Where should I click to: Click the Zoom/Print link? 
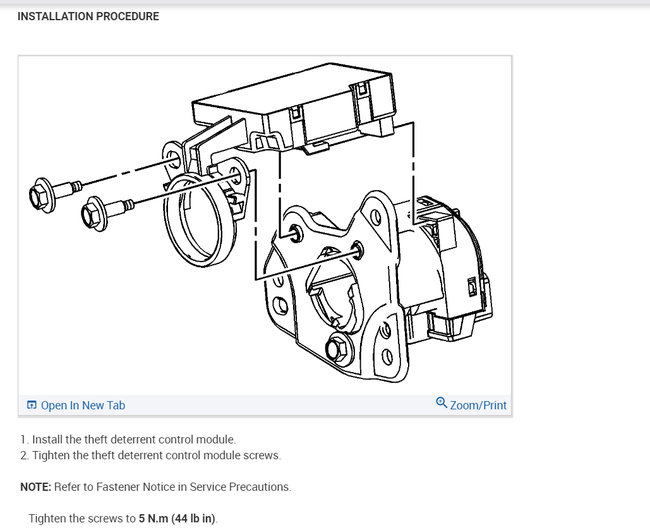471,404
